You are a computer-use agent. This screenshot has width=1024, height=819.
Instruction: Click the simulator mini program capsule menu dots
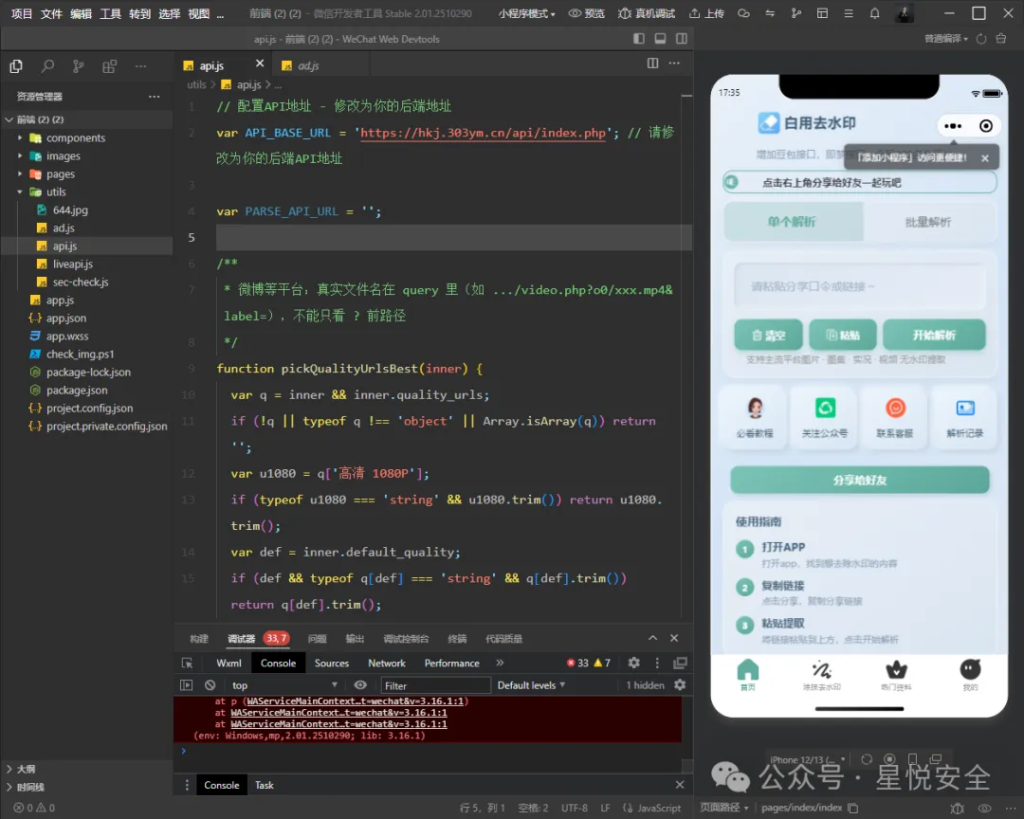tap(953, 126)
